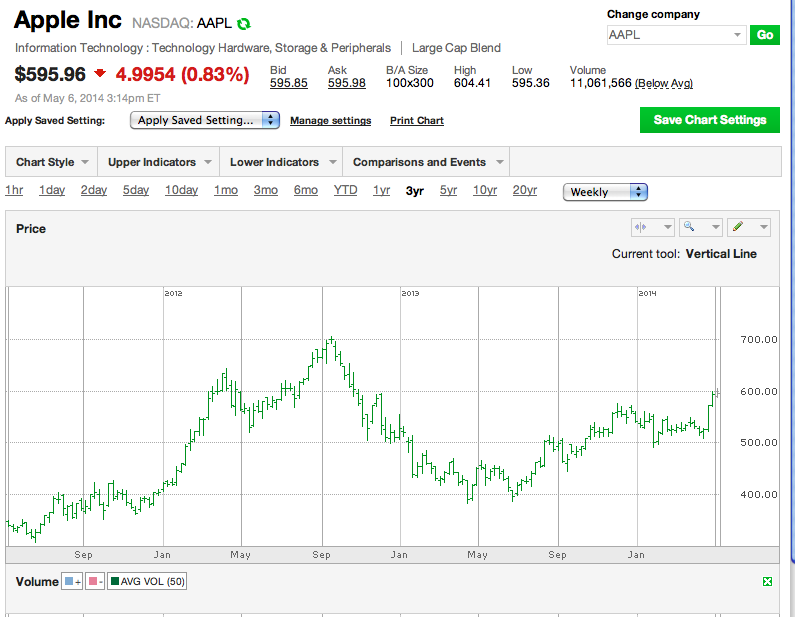Click the (Below Avg) volume link

pyautogui.click(x=664, y=83)
